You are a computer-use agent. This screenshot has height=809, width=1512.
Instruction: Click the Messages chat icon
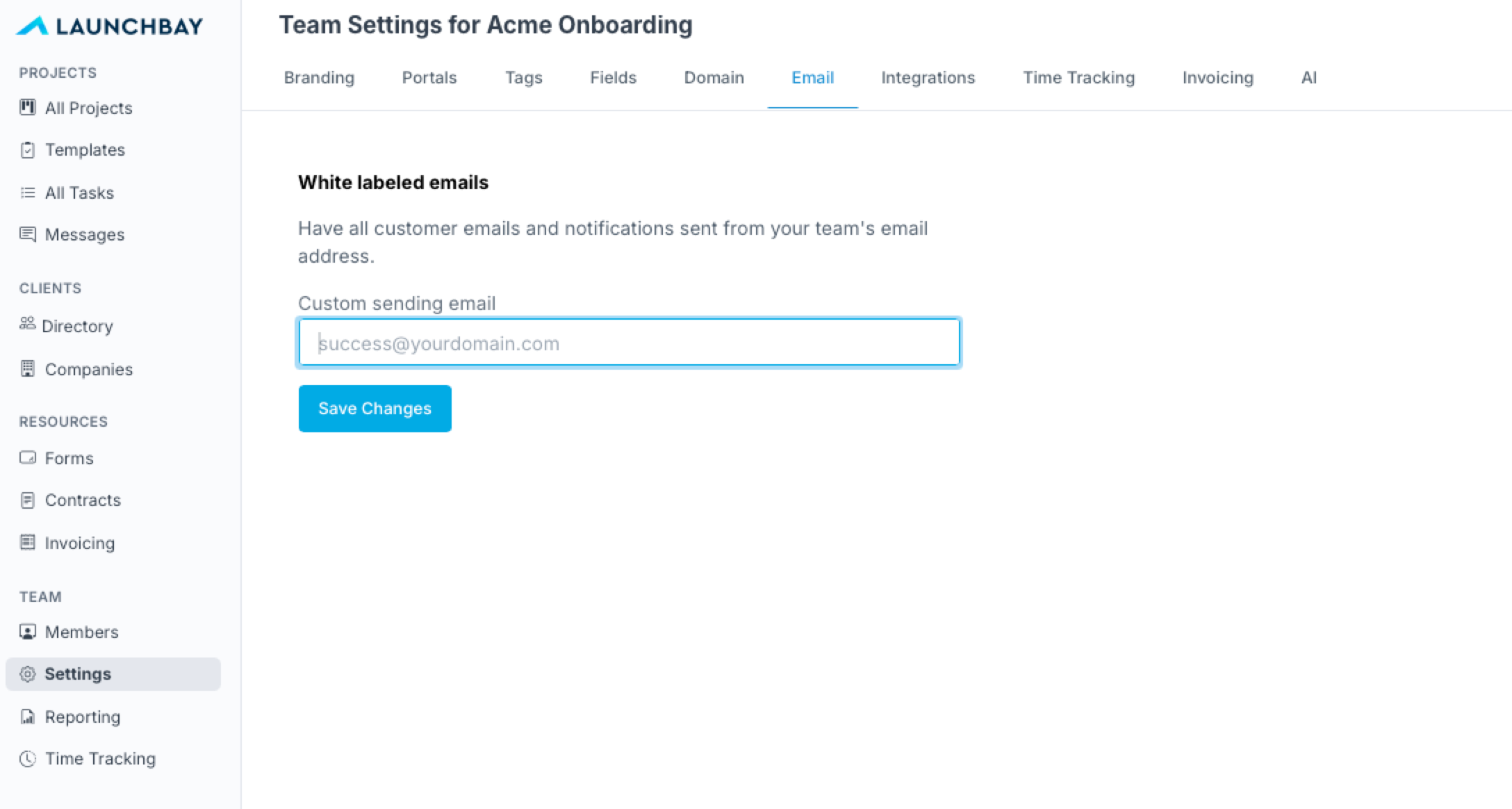(x=28, y=234)
